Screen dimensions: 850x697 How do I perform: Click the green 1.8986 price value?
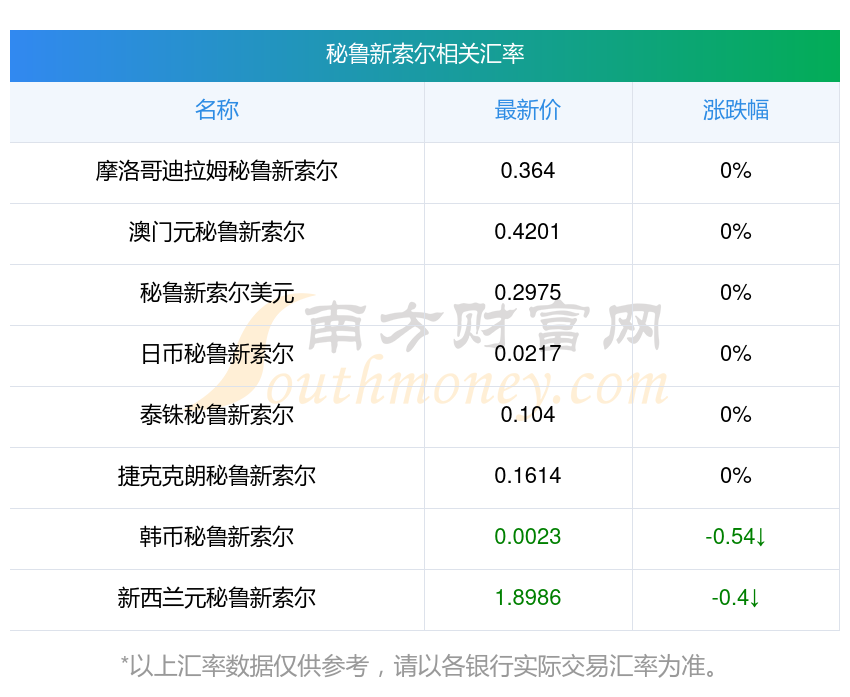[x=528, y=598]
